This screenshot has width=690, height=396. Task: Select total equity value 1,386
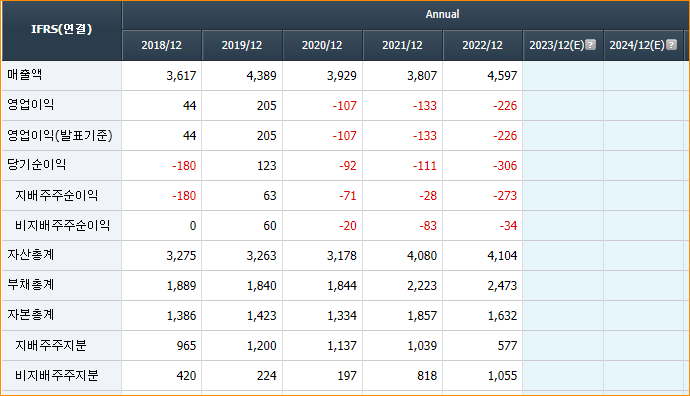pyautogui.click(x=181, y=316)
